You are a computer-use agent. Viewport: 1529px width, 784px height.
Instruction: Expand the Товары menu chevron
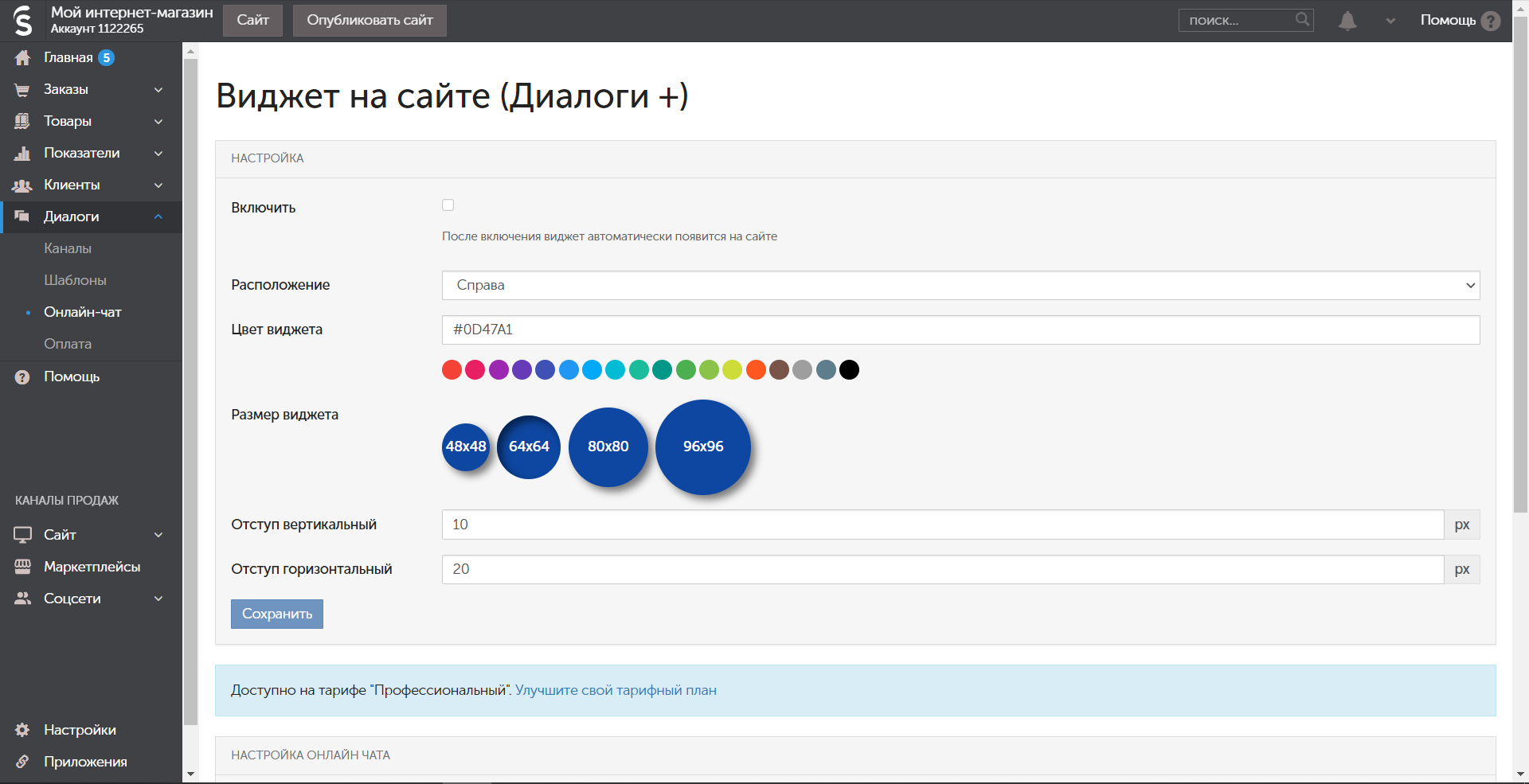[x=158, y=122]
